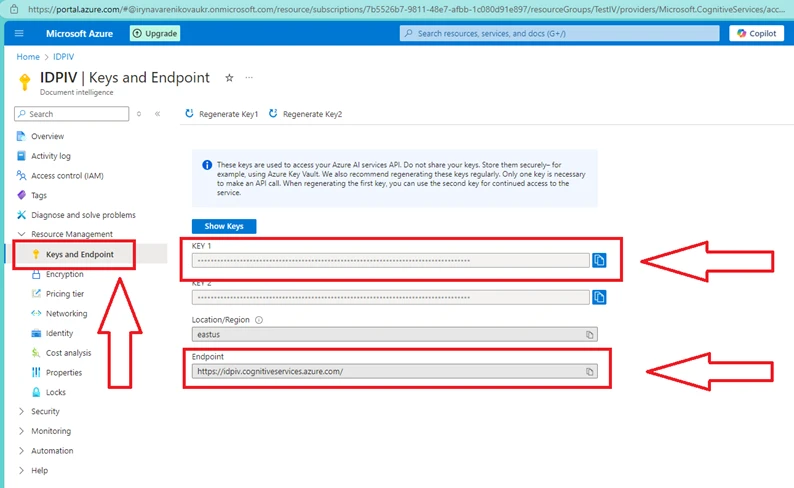This screenshot has height=488, width=794.
Task: Click the lock icon in address bar
Action: tap(14, 9)
